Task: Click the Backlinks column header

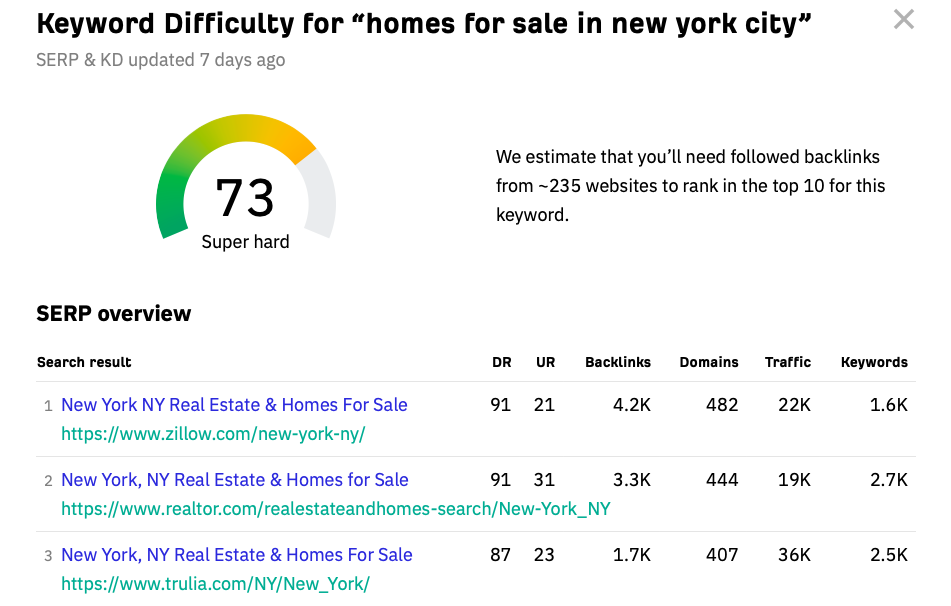Action: pos(618,362)
